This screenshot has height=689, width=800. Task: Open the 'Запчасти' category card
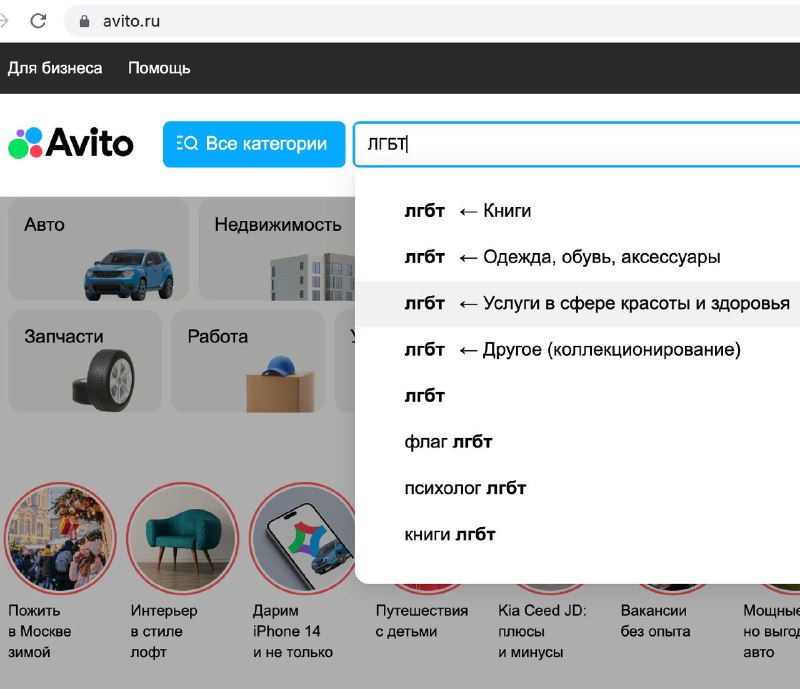(x=85, y=361)
